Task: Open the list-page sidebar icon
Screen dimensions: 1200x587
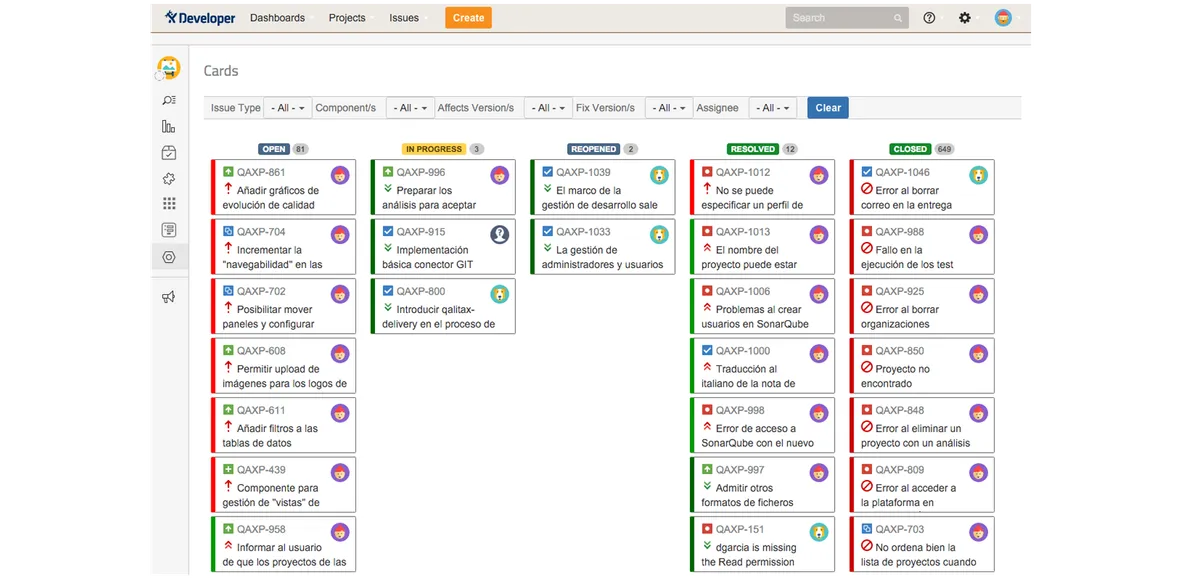Action: tap(169, 230)
